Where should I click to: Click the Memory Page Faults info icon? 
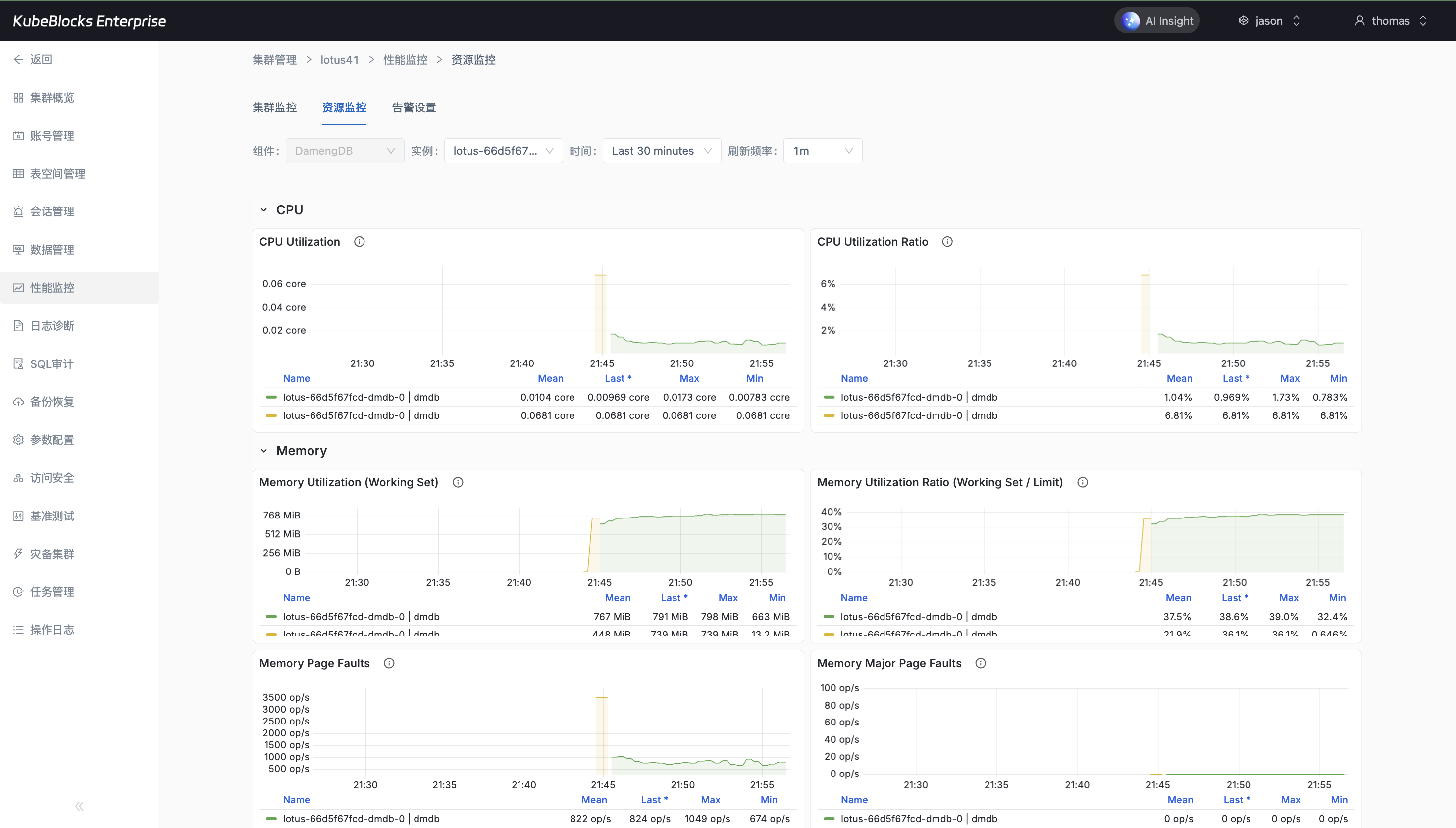coord(389,663)
